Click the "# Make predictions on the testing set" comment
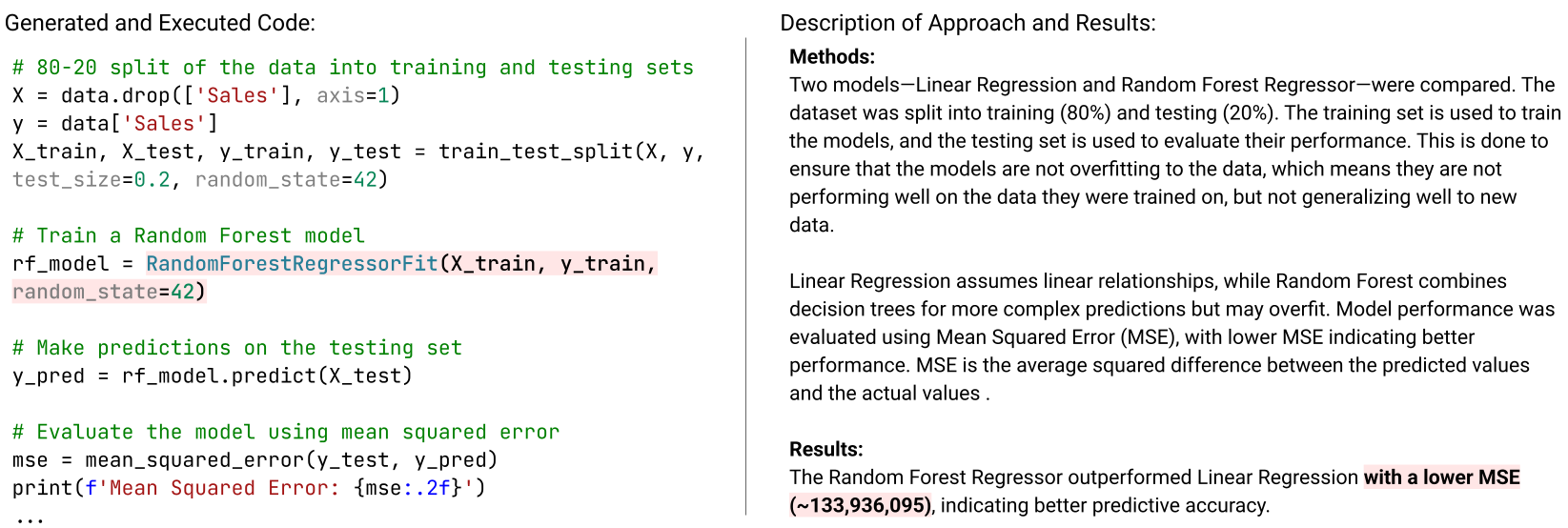The image size is (1568, 528). tap(237, 348)
